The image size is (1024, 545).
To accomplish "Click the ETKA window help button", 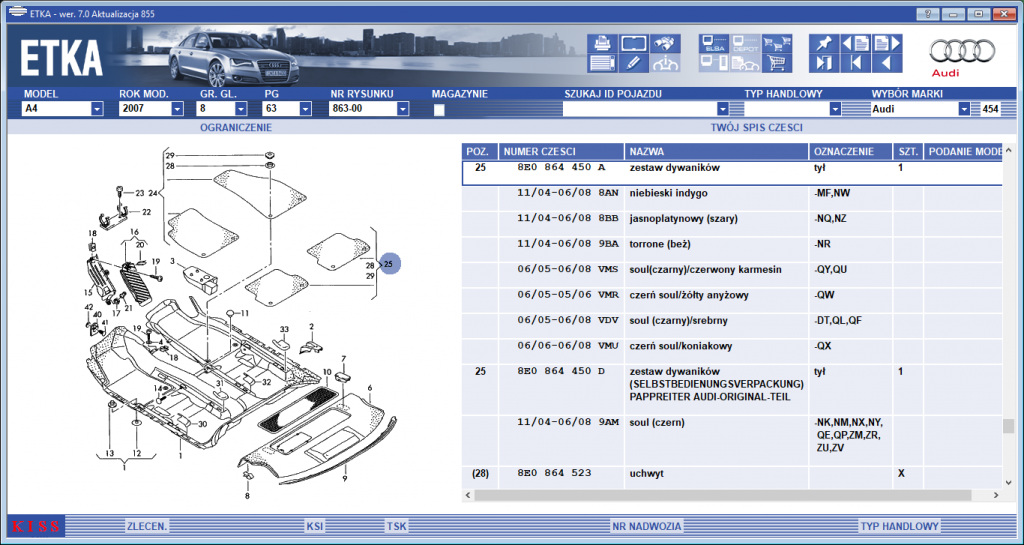I will pyautogui.click(x=928, y=14).
